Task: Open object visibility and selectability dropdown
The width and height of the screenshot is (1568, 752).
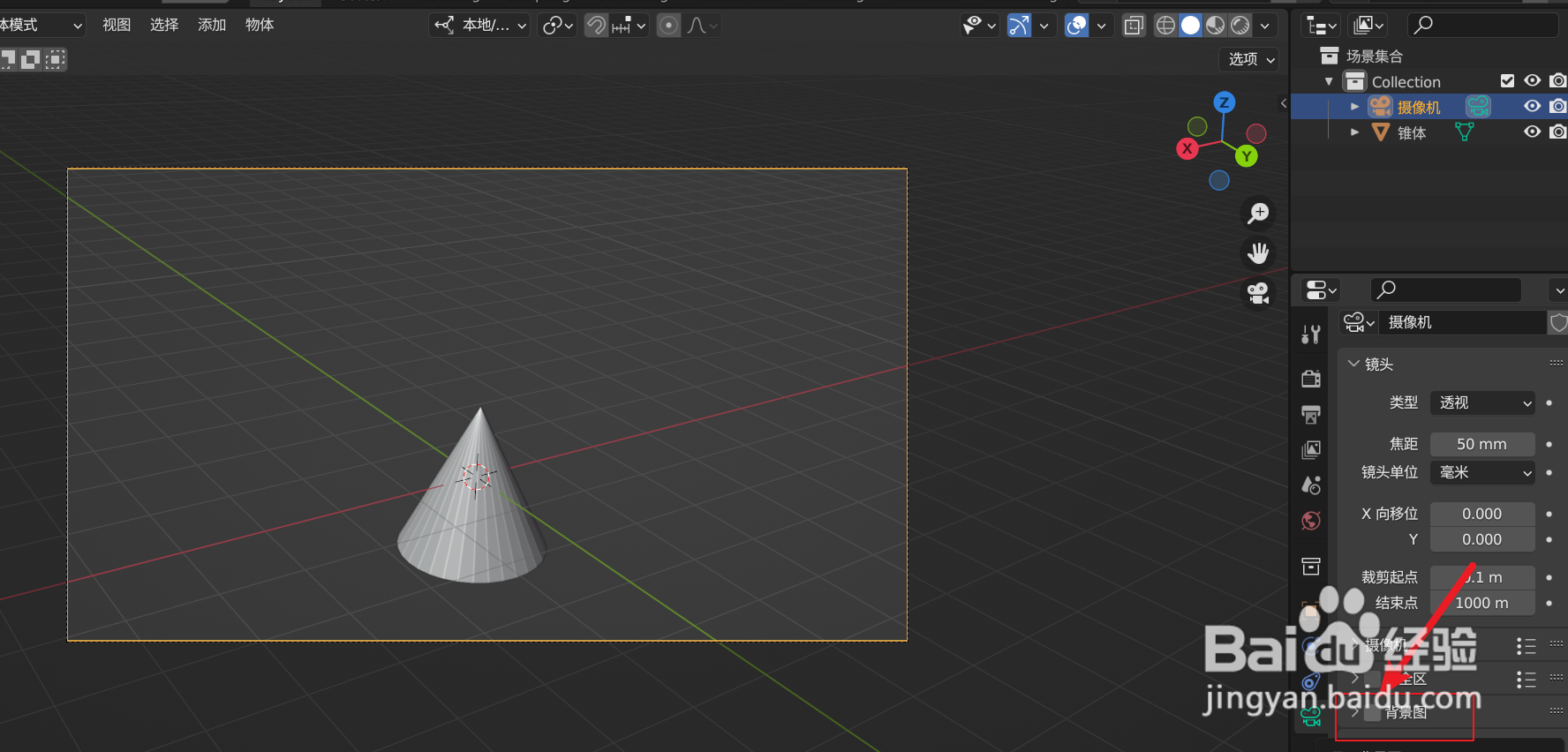Action: (979, 26)
